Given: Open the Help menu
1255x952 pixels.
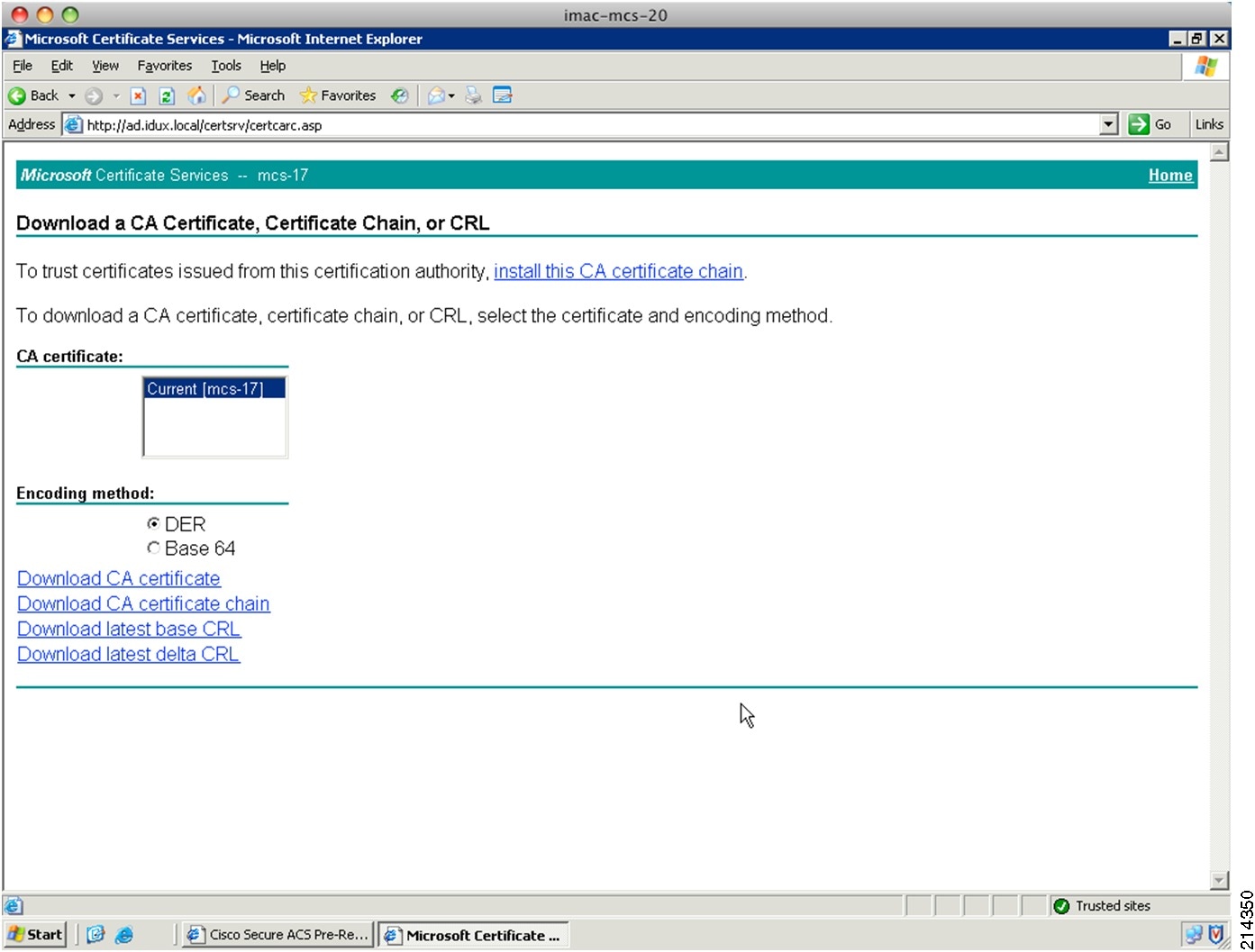Looking at the screenshot, I should click(273, 66).
